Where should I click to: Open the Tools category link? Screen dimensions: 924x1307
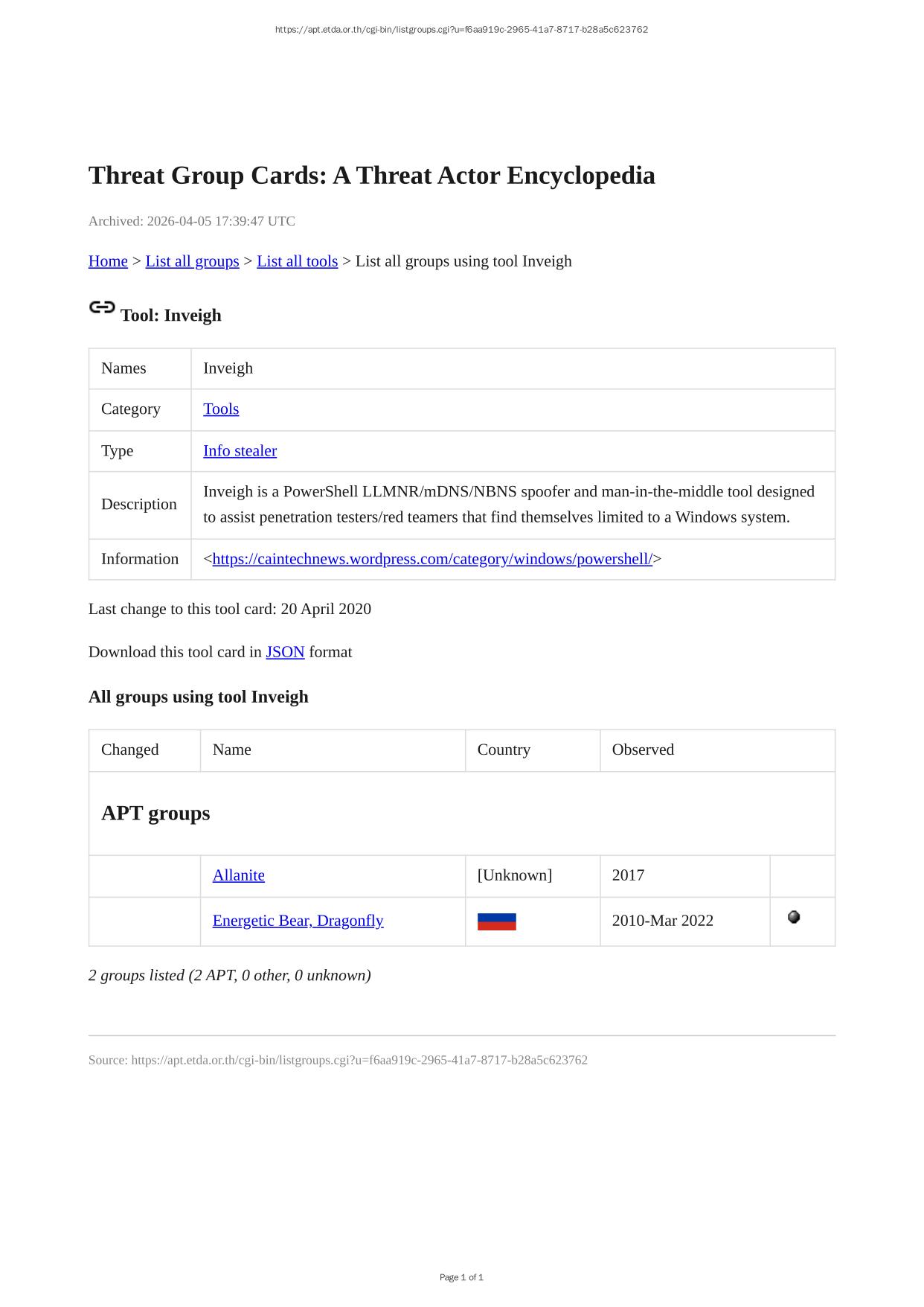tap(221, 409)
